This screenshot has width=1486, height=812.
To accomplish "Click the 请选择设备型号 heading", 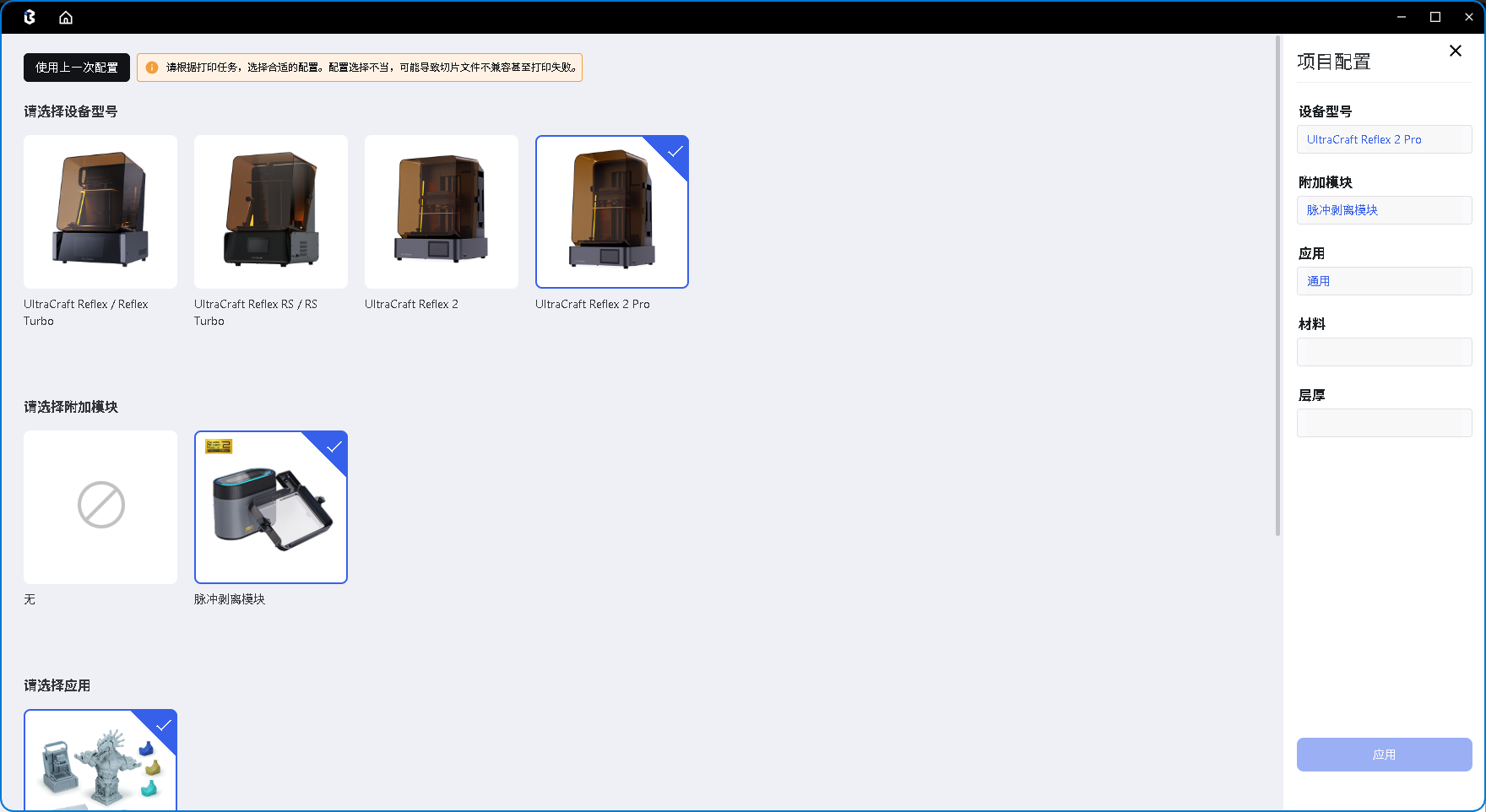I will (71, 111).
